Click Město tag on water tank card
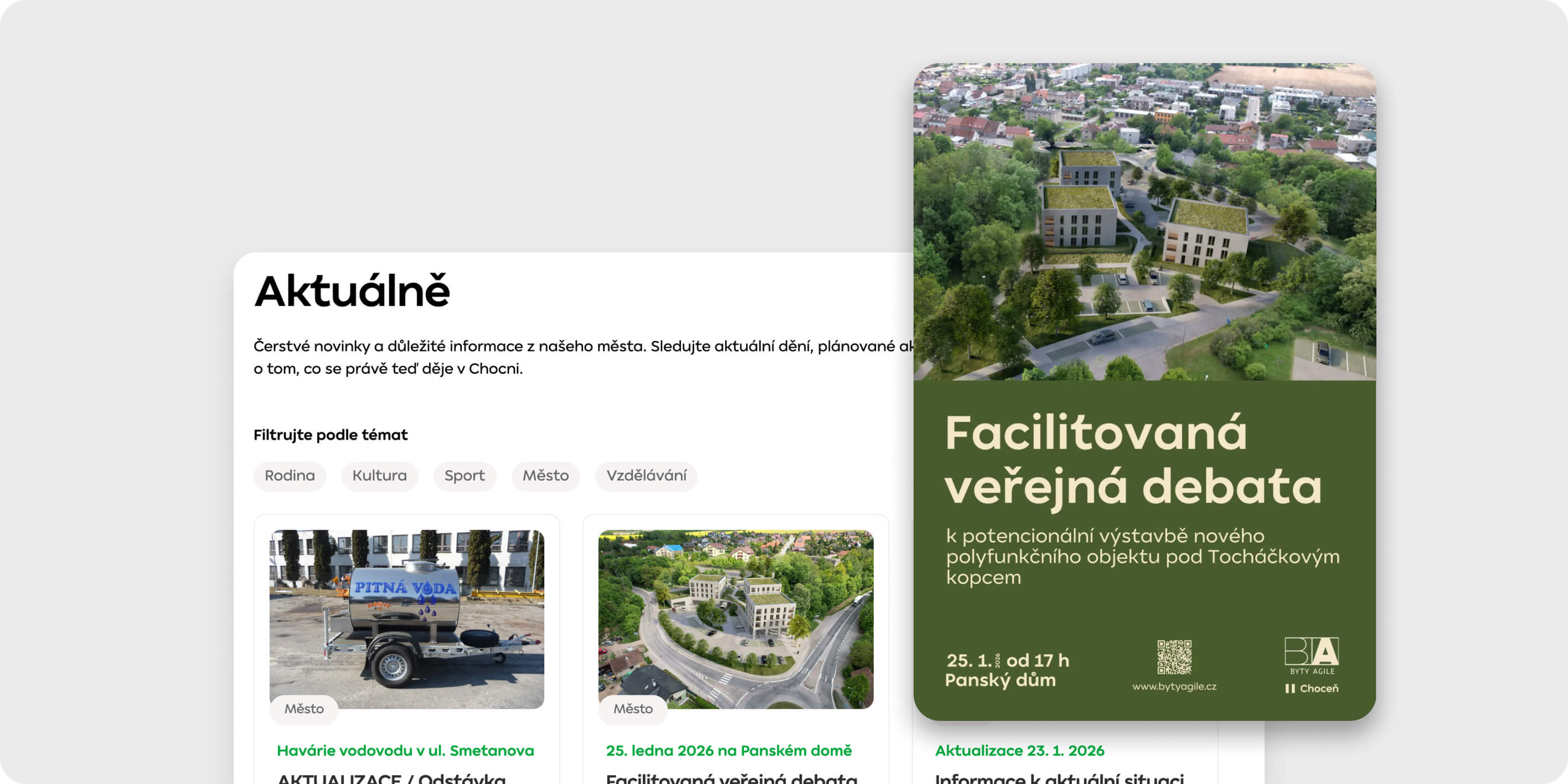The image size is (1568, 784). tap(304, 709)
